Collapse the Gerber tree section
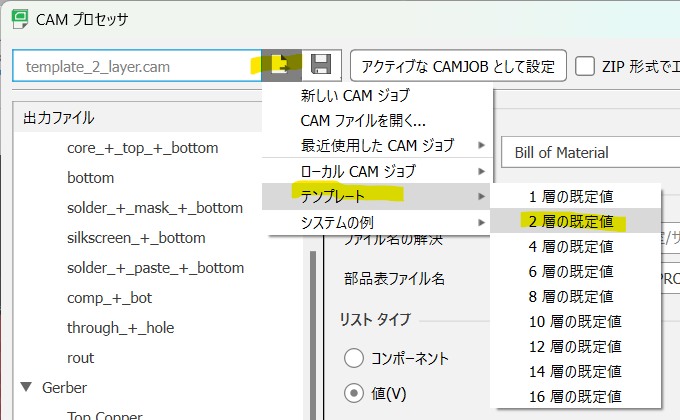 25,387
